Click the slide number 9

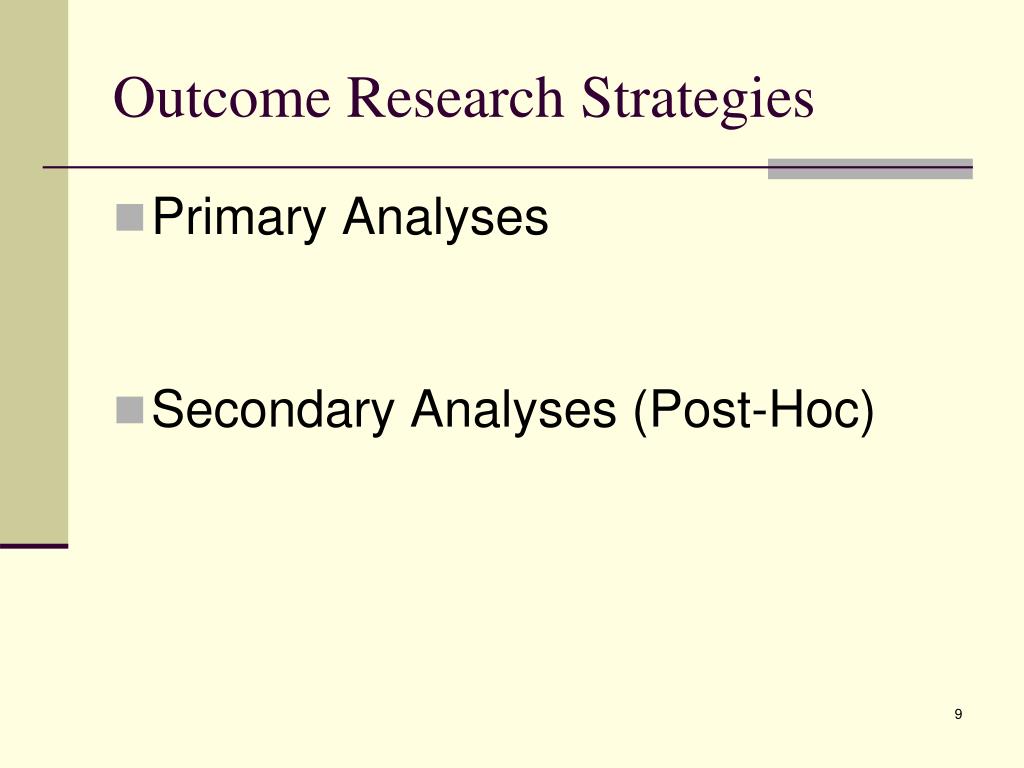coord(958,714)
